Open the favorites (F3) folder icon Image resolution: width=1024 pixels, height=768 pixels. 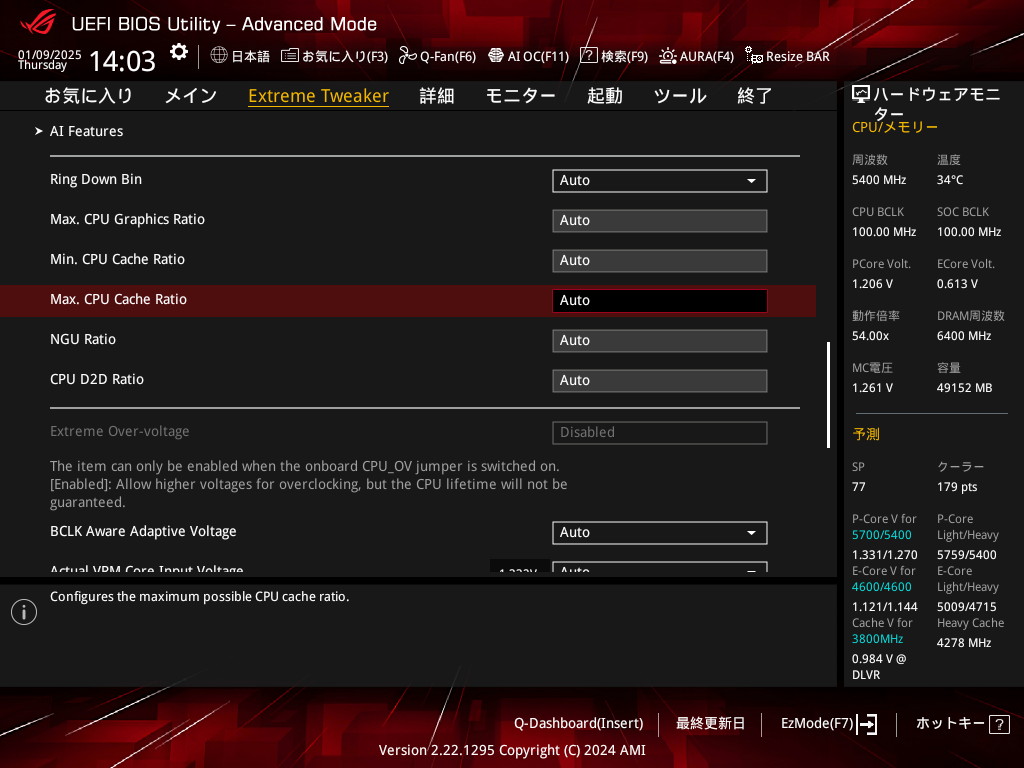pyautogui.click(x=290, y=56)
